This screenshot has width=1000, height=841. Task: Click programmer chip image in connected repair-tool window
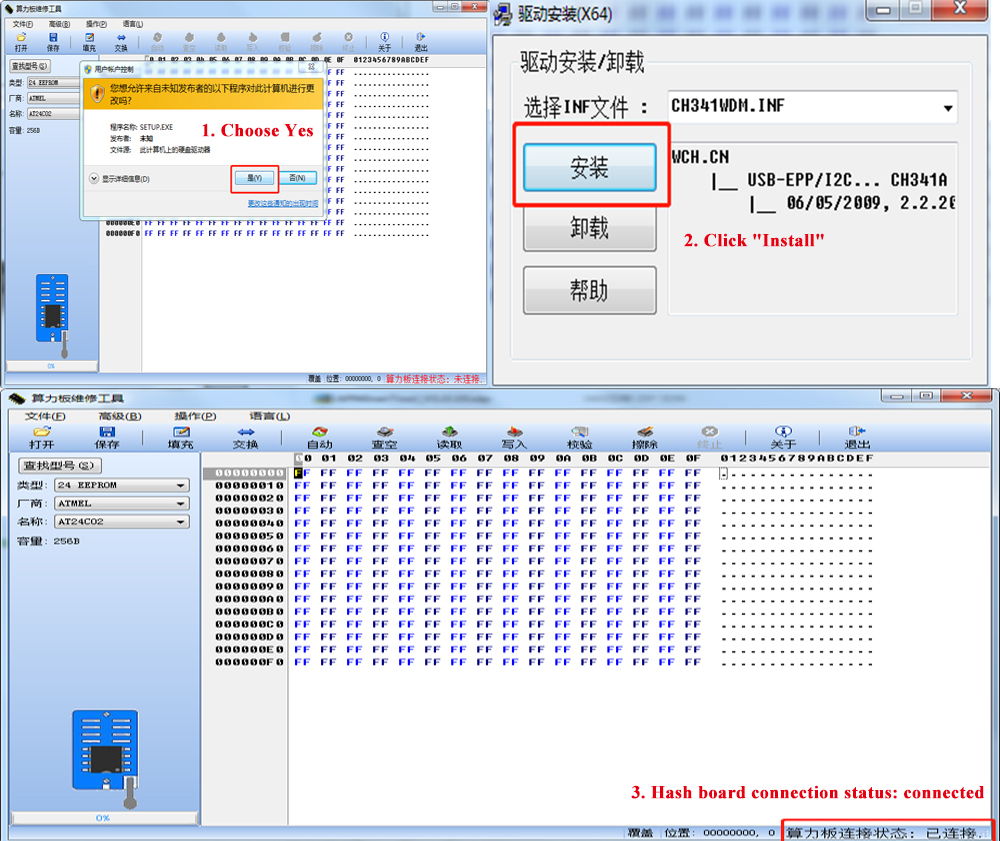point(106,757)
